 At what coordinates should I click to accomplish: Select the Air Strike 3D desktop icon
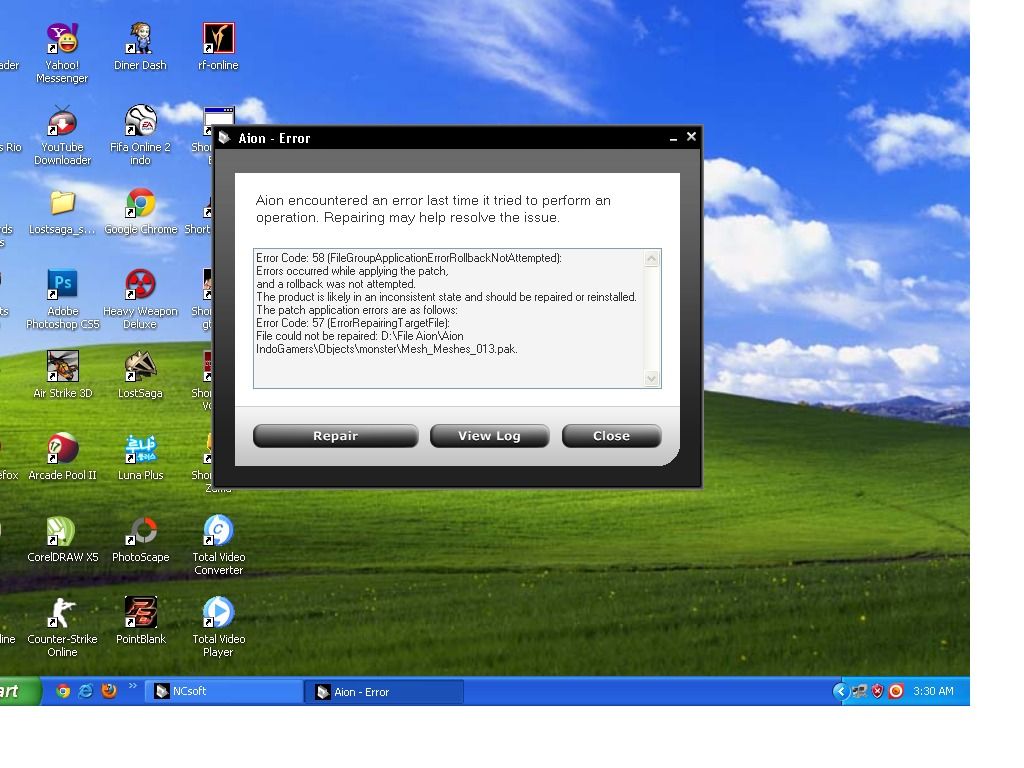click(x=63, y=375)
